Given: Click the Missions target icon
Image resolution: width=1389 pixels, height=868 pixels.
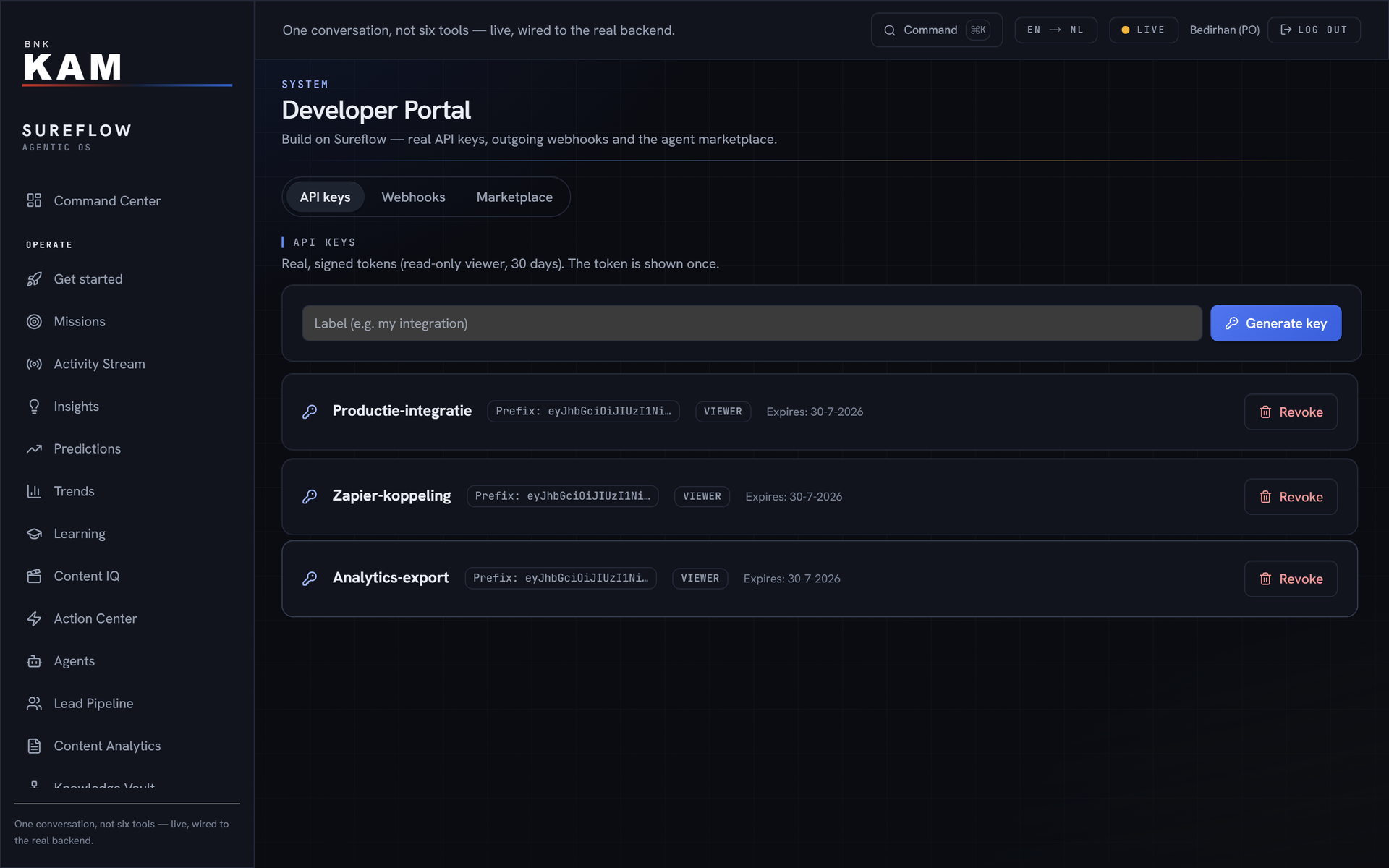Looking at the screenshot, I should point(34,322).
